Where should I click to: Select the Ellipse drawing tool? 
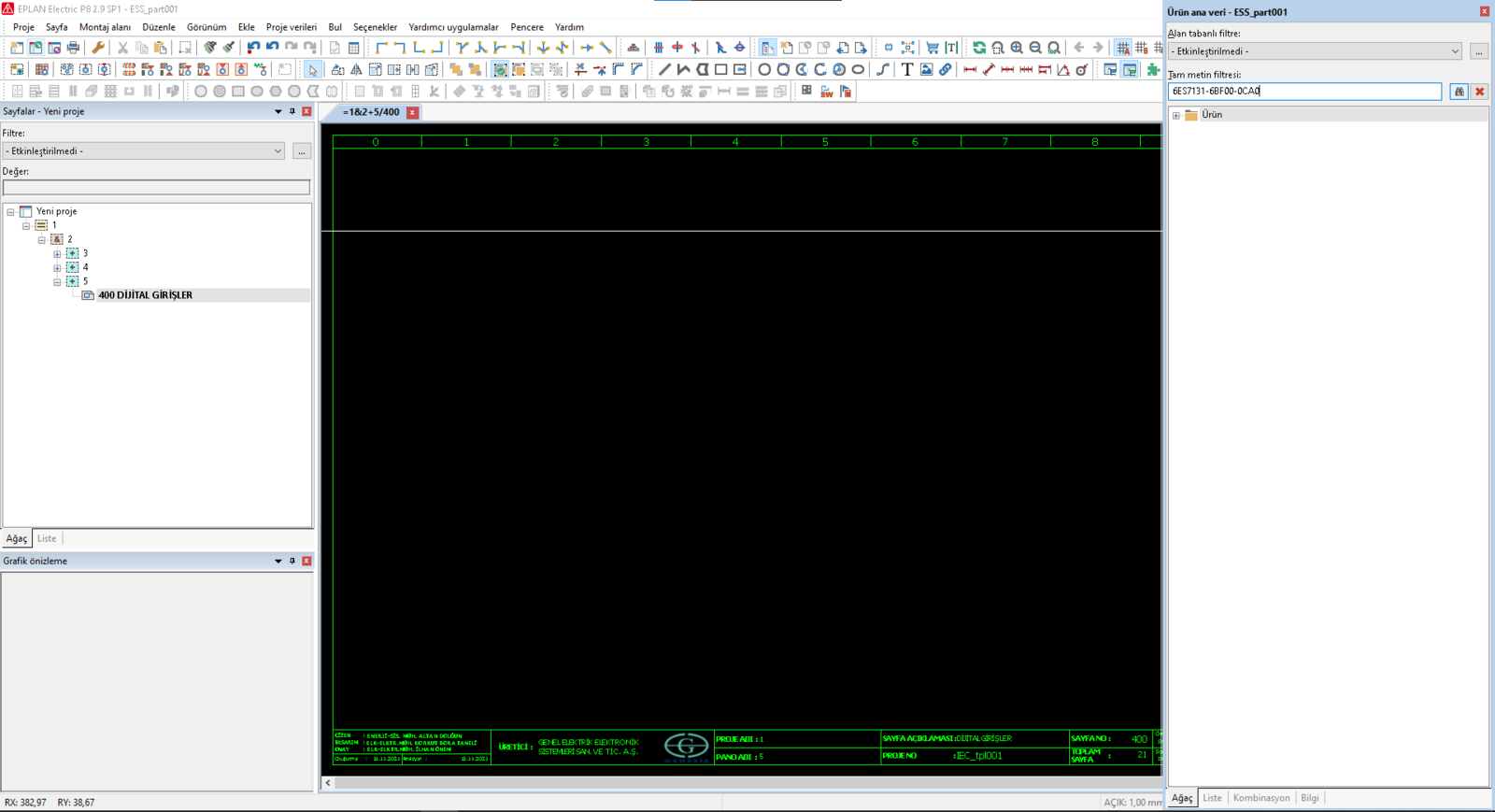[x=858, y=69]
